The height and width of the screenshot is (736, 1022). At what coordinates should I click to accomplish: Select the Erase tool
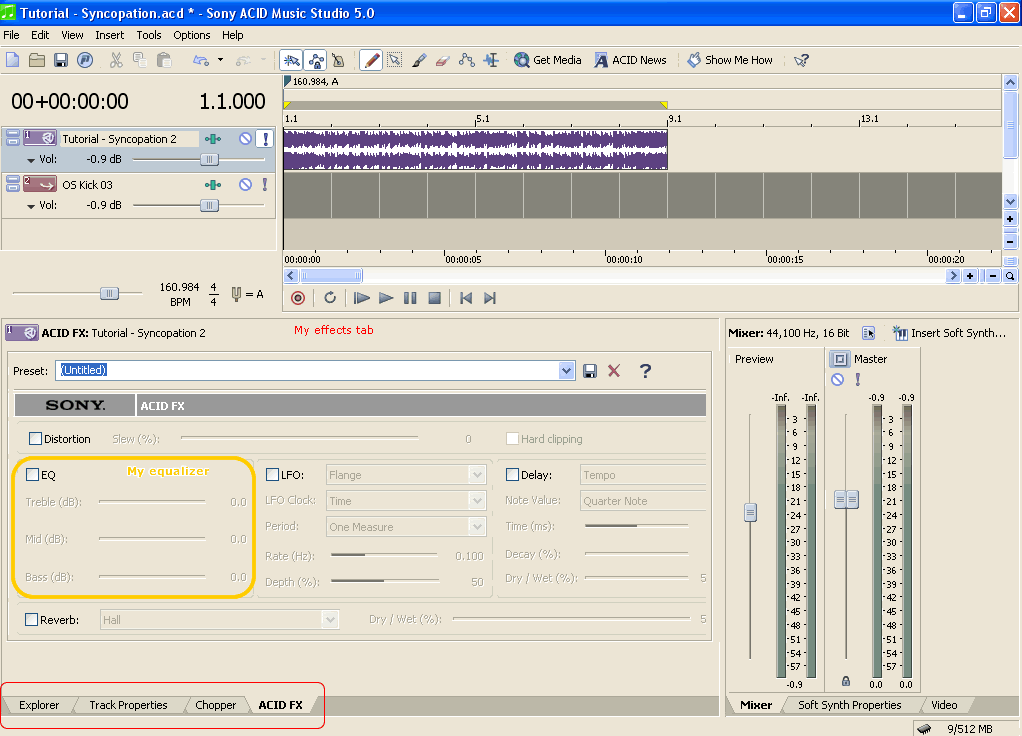443,60
